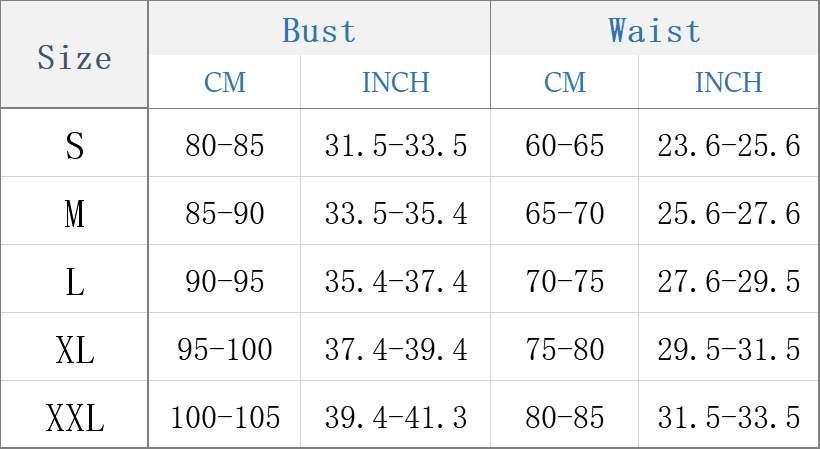Screen dimensions: 820x449
Task: Click waist inch cell 29.5-31.5
Action: coord(728,350)
